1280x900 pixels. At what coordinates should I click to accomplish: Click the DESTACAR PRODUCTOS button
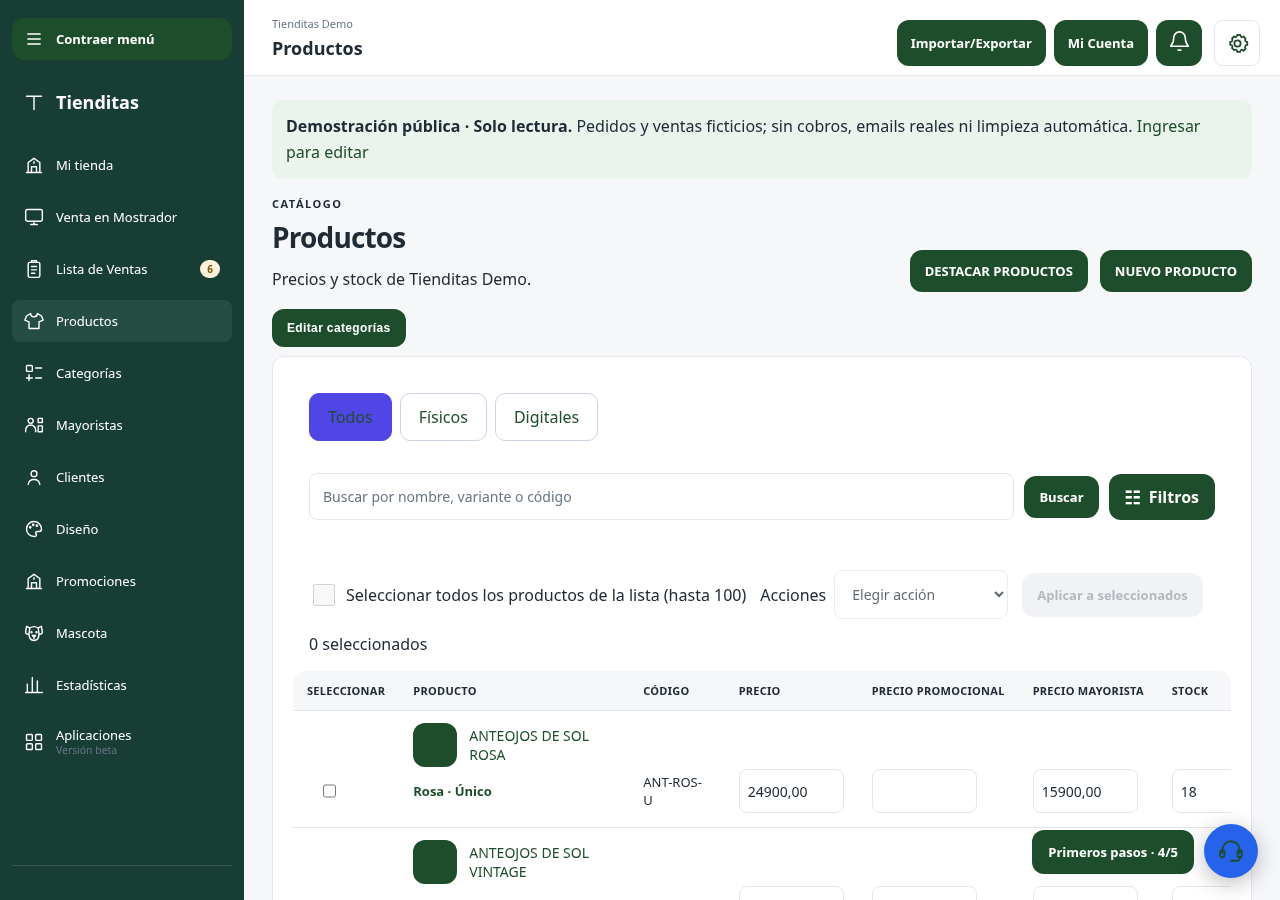click(999, 271)
